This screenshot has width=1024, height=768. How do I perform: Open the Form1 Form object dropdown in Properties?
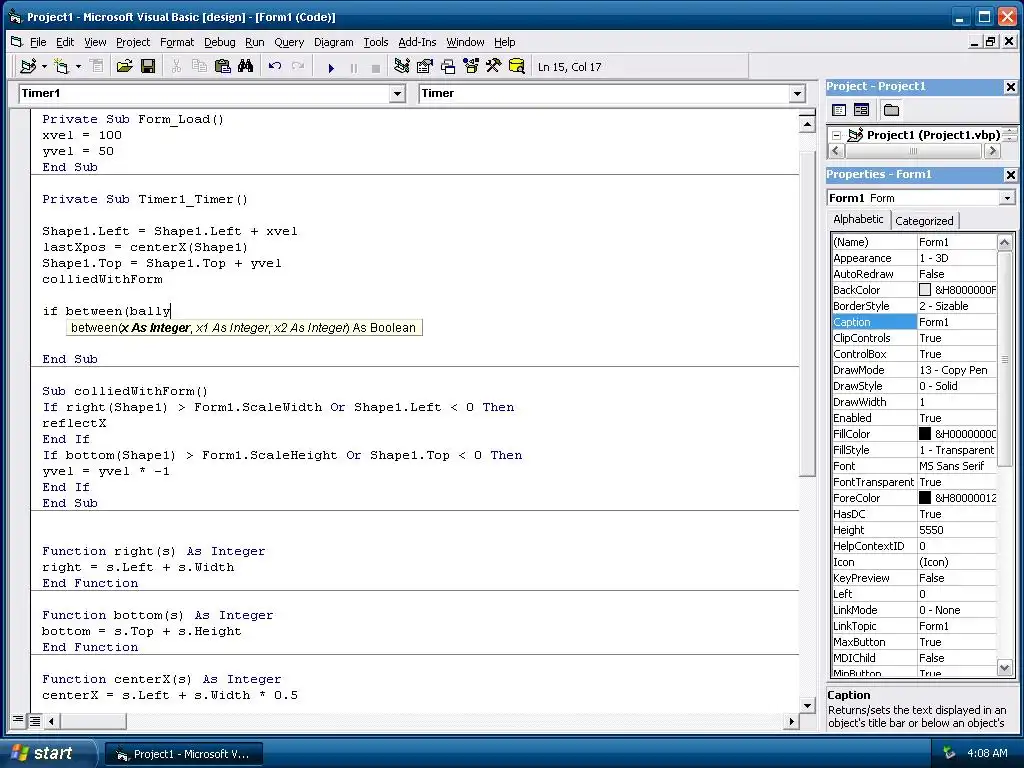tap(1007, 198)
